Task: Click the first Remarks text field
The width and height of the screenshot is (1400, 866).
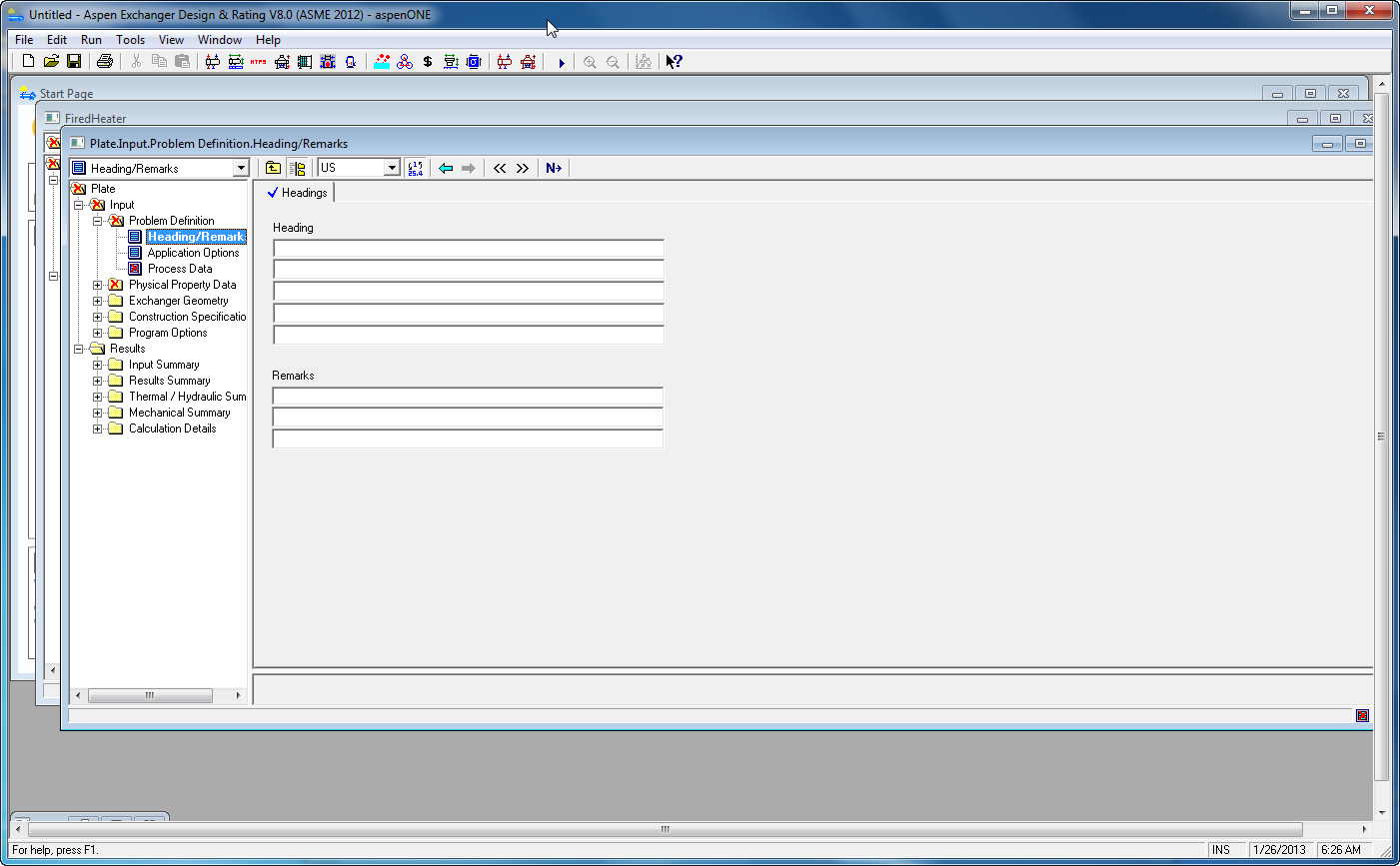Action: coord(468,396)
